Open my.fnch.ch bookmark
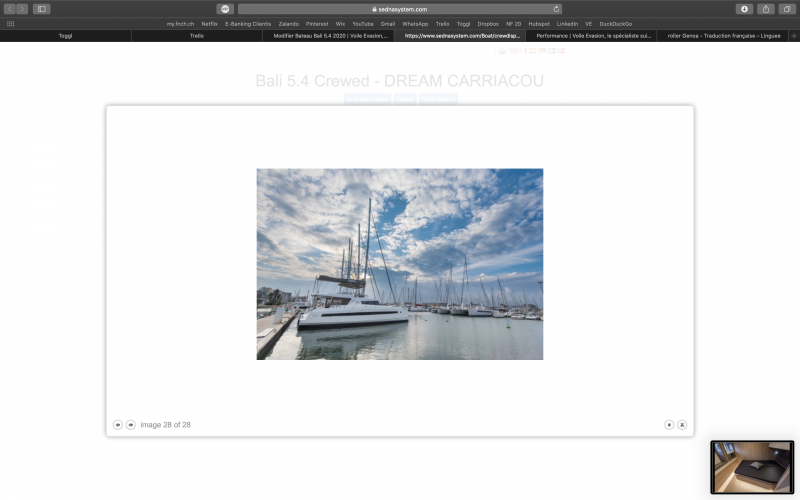Image resolution: width=800 pixels, height=500 pixels. coord(180,23)
